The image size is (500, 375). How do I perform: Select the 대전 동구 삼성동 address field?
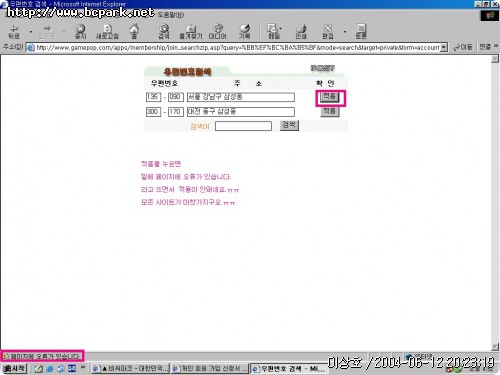(241, 112)
